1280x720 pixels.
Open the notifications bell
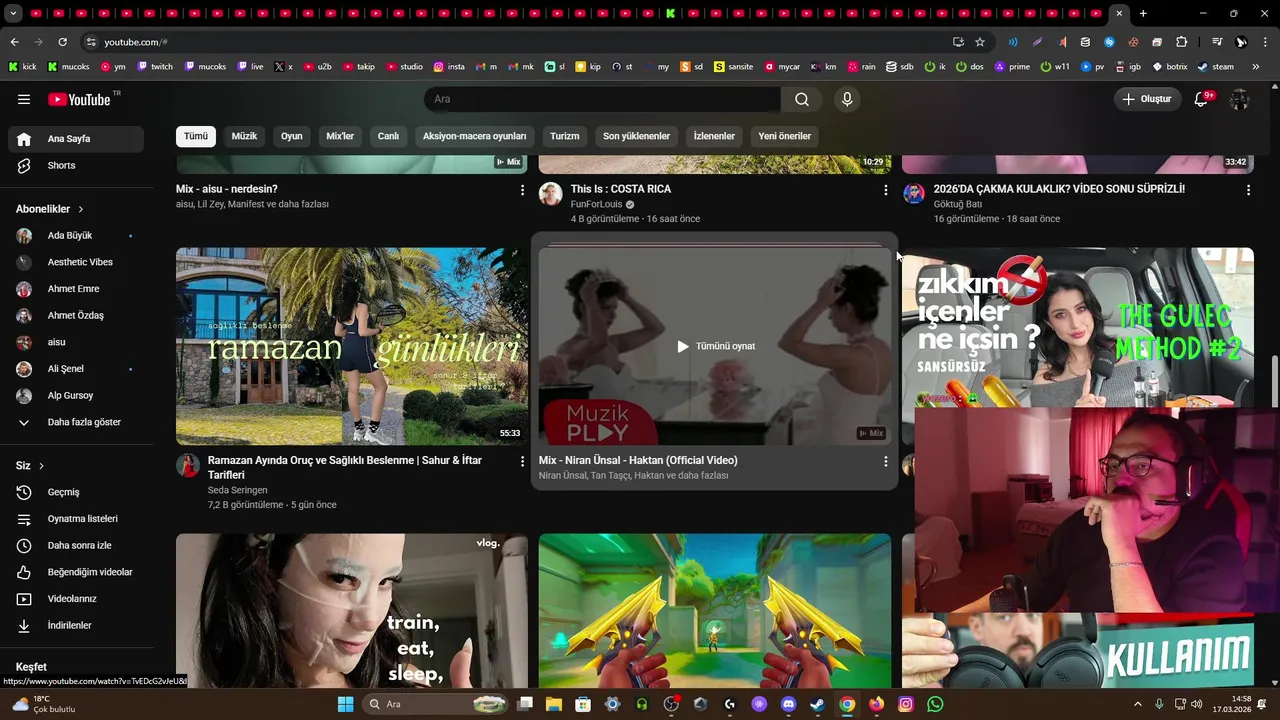[1202, 99]
